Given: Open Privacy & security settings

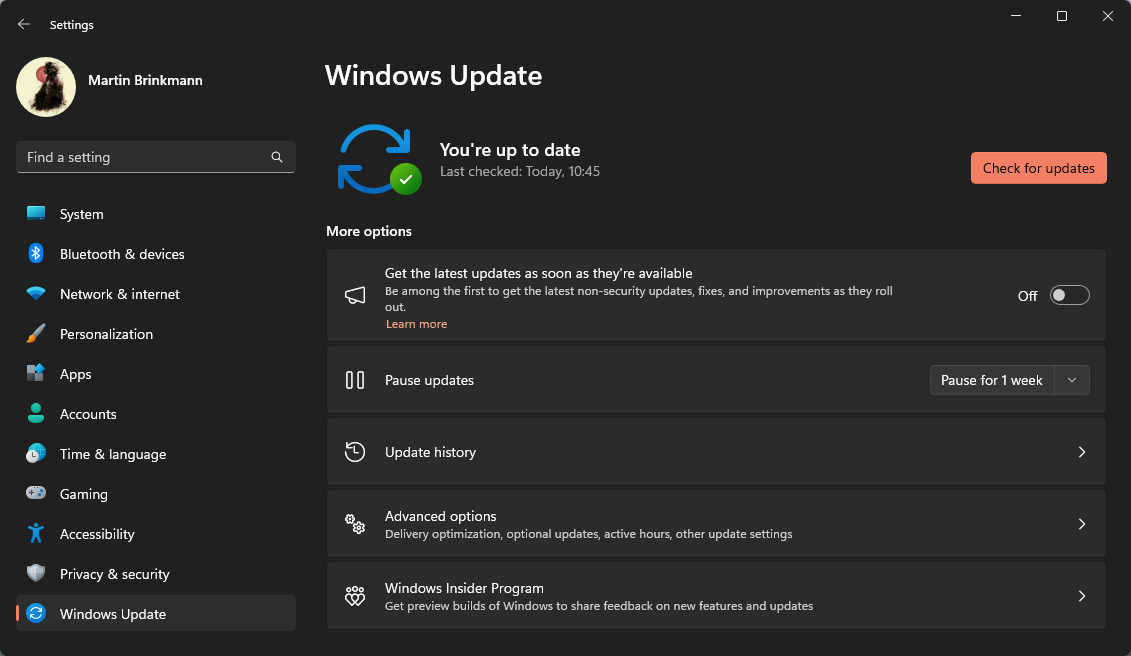Looking at the screenshot, I should (x=156, y=574).
